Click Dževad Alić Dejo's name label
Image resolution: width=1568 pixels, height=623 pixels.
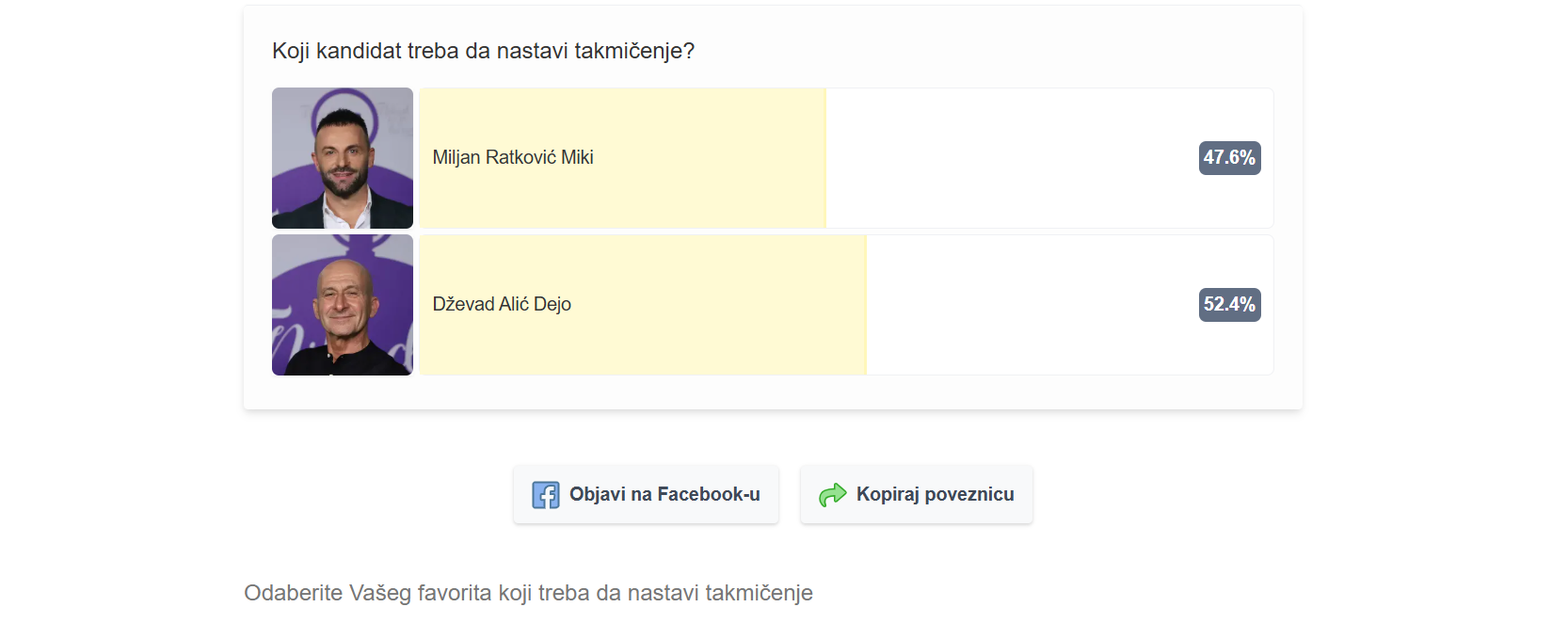(x=503, y=304)
